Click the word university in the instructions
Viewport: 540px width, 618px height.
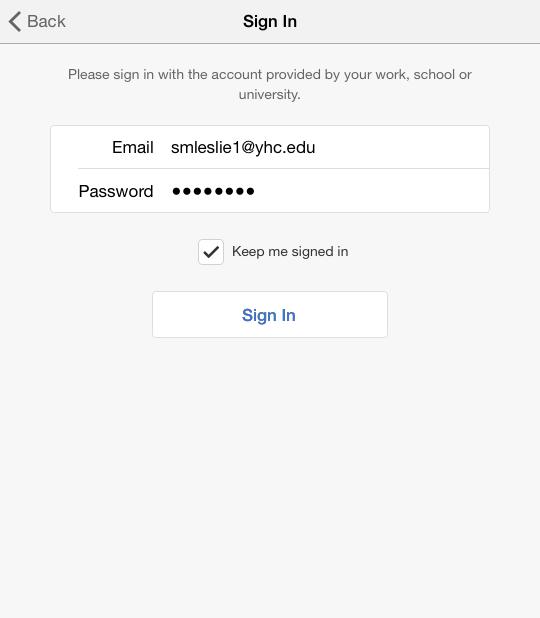tap(268, 95)
